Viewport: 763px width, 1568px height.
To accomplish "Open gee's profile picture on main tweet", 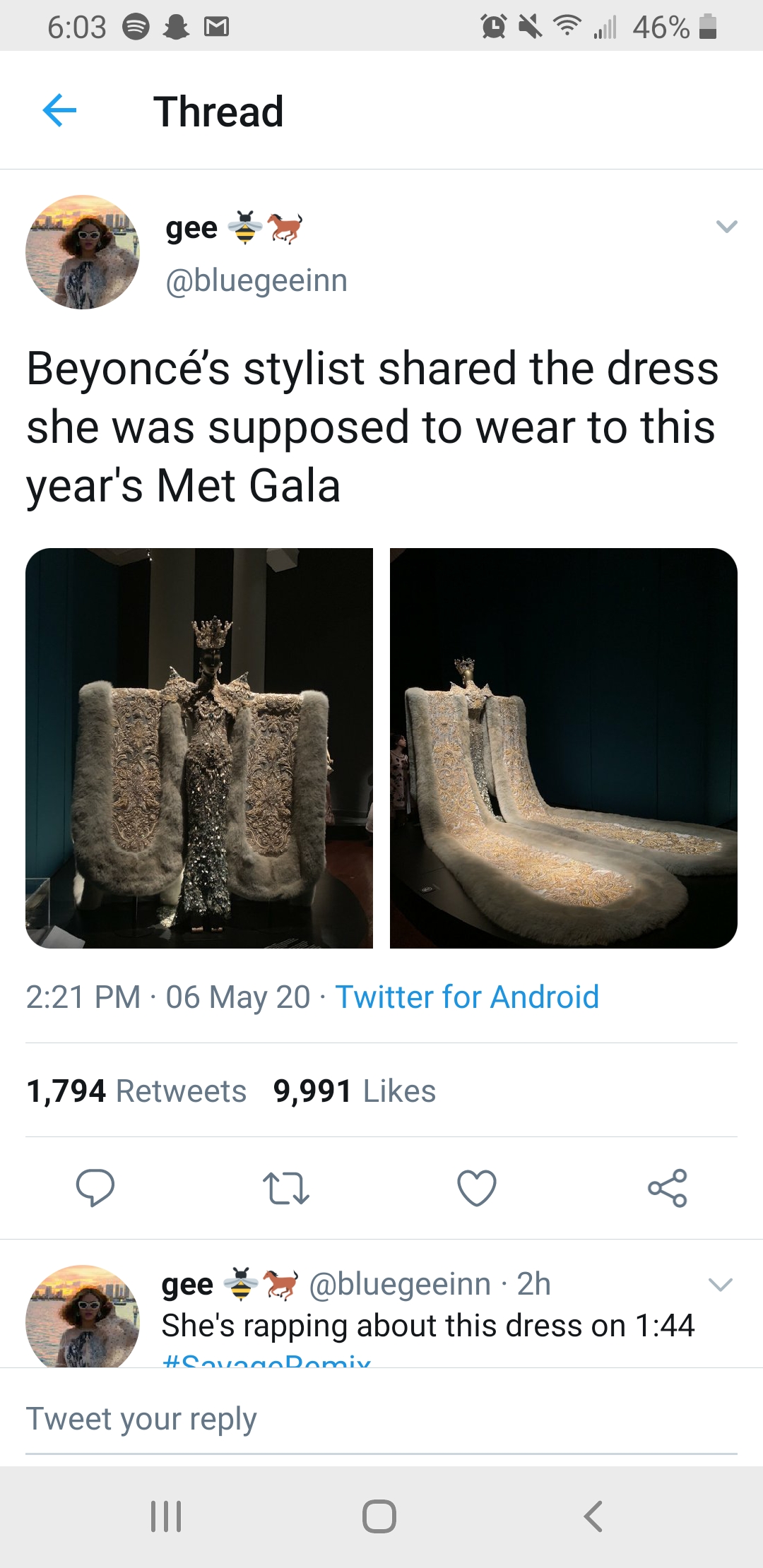I will coord(83,252).
